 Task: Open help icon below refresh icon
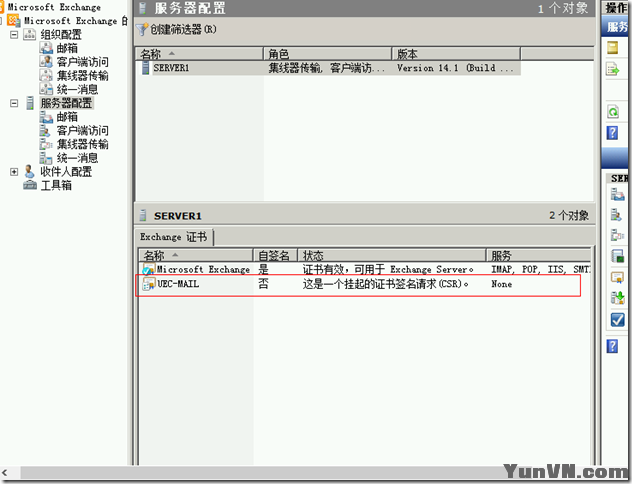pyautogui.click(x=612, y=133)
